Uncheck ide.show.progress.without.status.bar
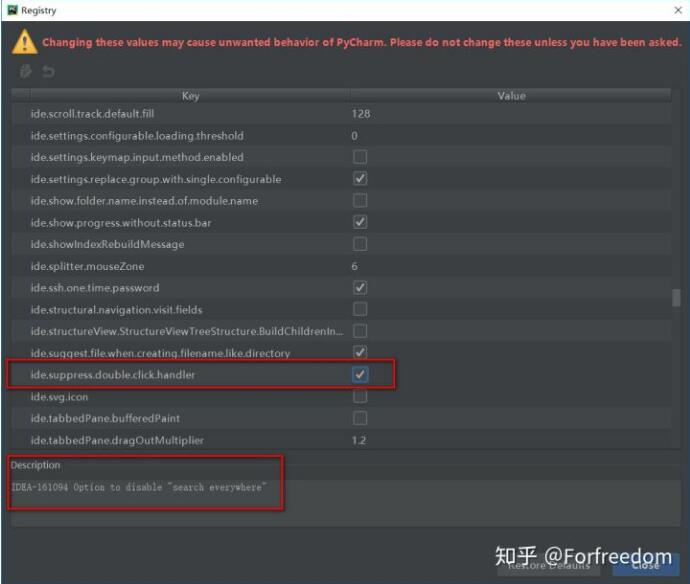 360,222
